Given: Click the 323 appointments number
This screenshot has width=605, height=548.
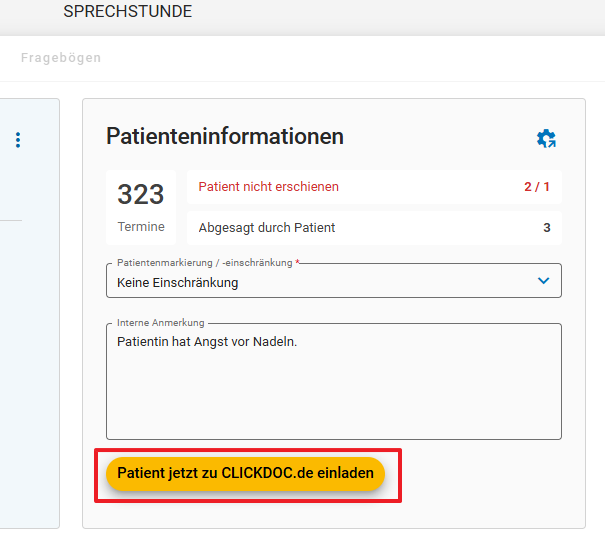Looking at the screenshot, I should pos(141,194).
